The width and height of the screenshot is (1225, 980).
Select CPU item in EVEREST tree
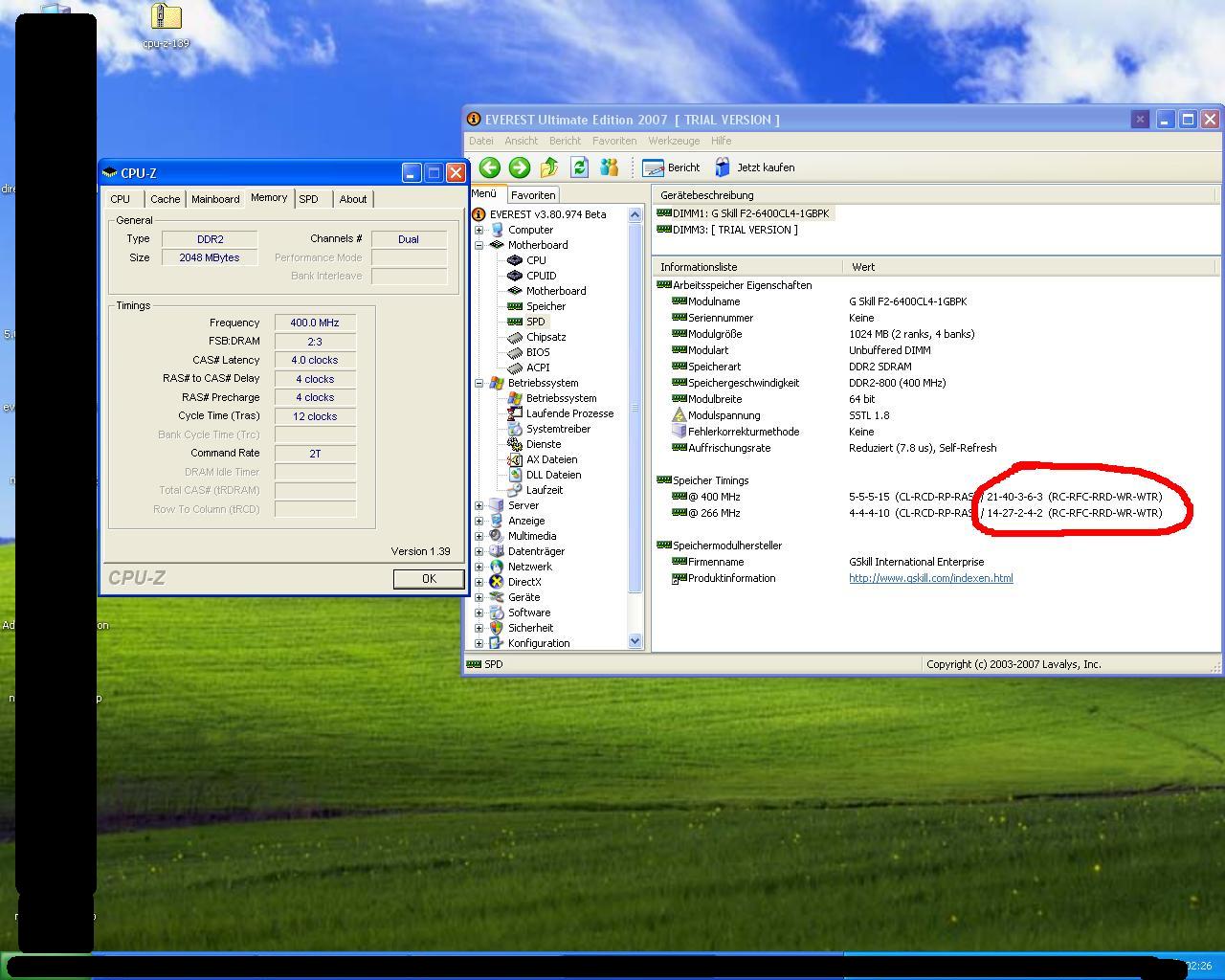tap(536, 260)
